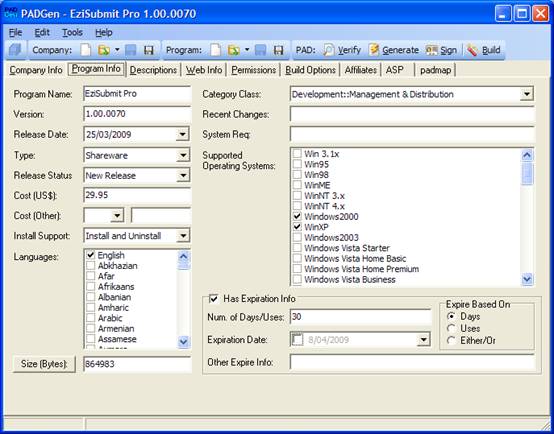Open the Category Class dropdown
The image size is (554, 434).
coord(526,94)
